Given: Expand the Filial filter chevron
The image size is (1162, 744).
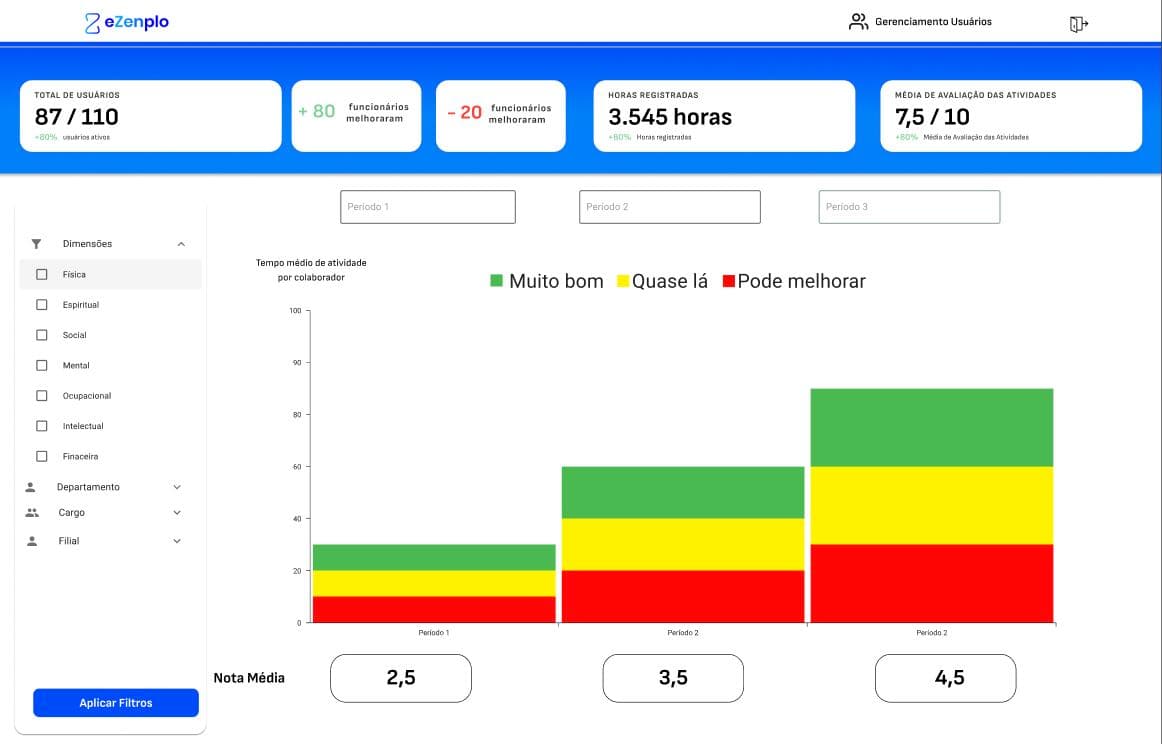Looking at the screenshot, I should tap(177, 541).
